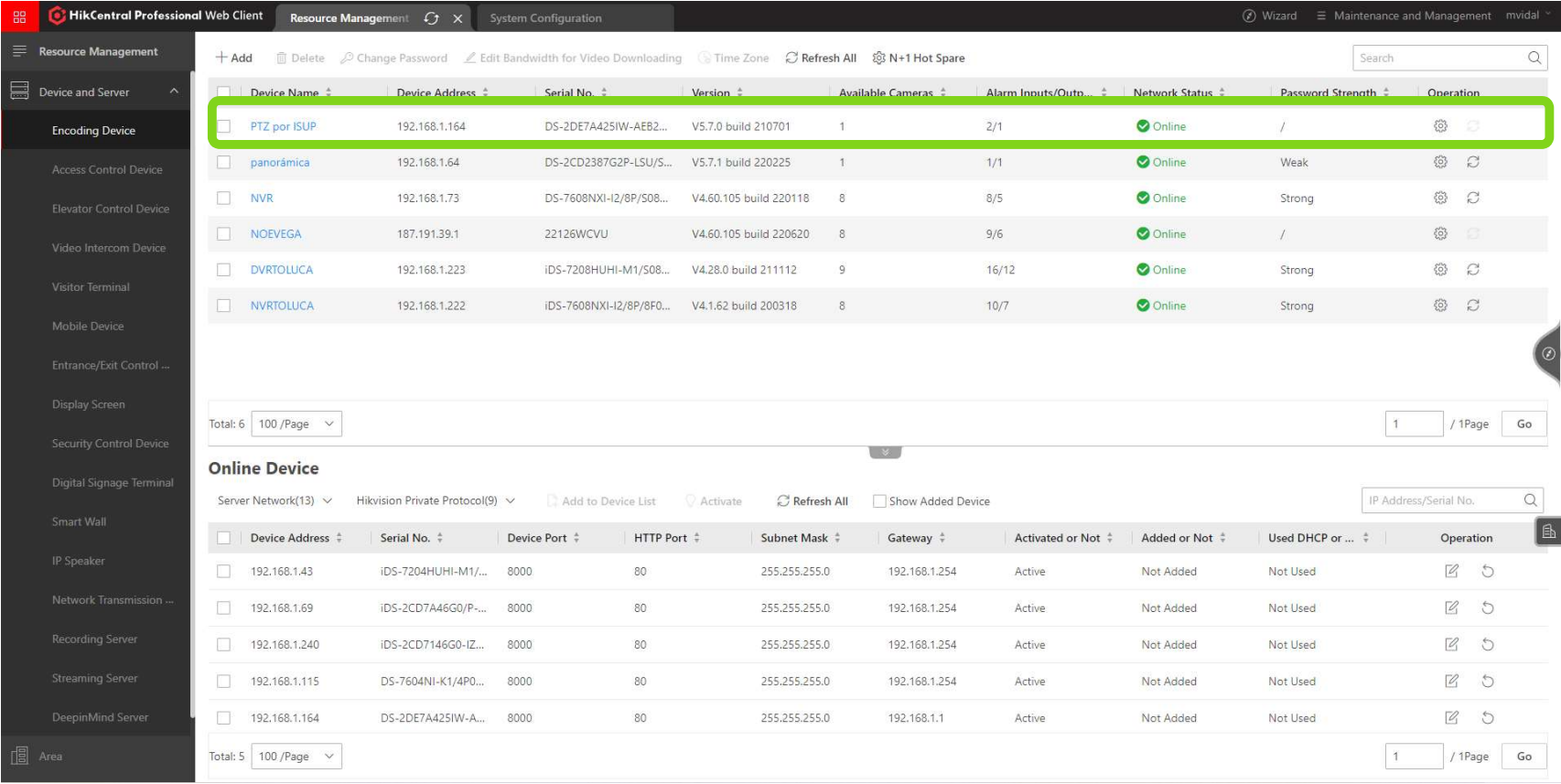Click Add button in toolbar
The image size is (1561, 784).
click(x=234, y=58)
